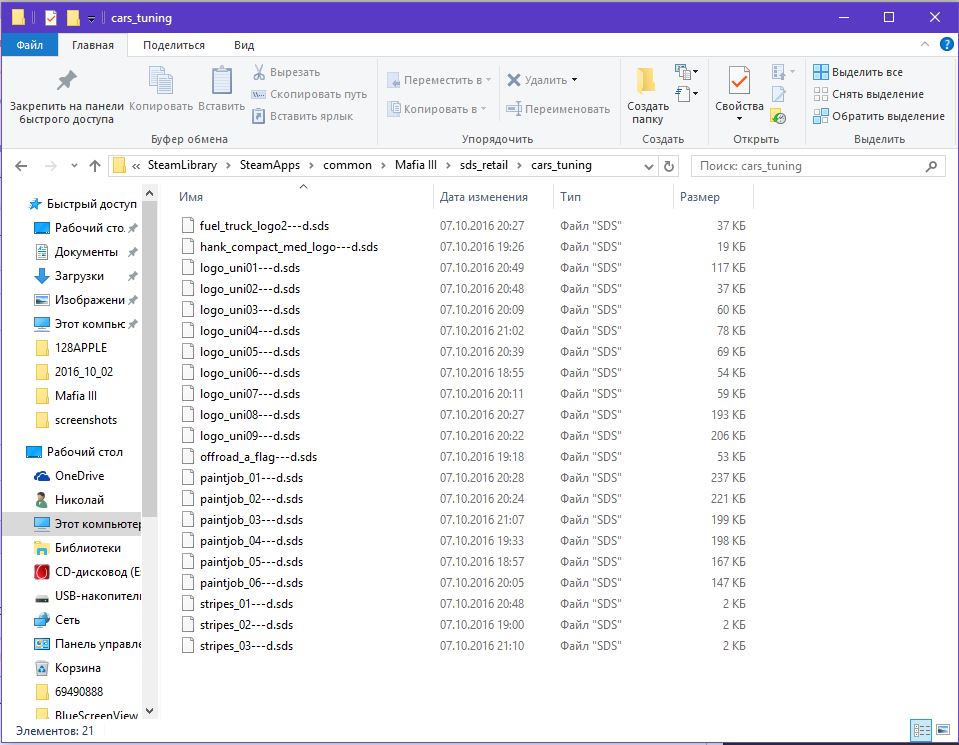This screenshot has width=959, height=745.
Task: Click the pin to Quick Access icon
Action: coord(66,81)
